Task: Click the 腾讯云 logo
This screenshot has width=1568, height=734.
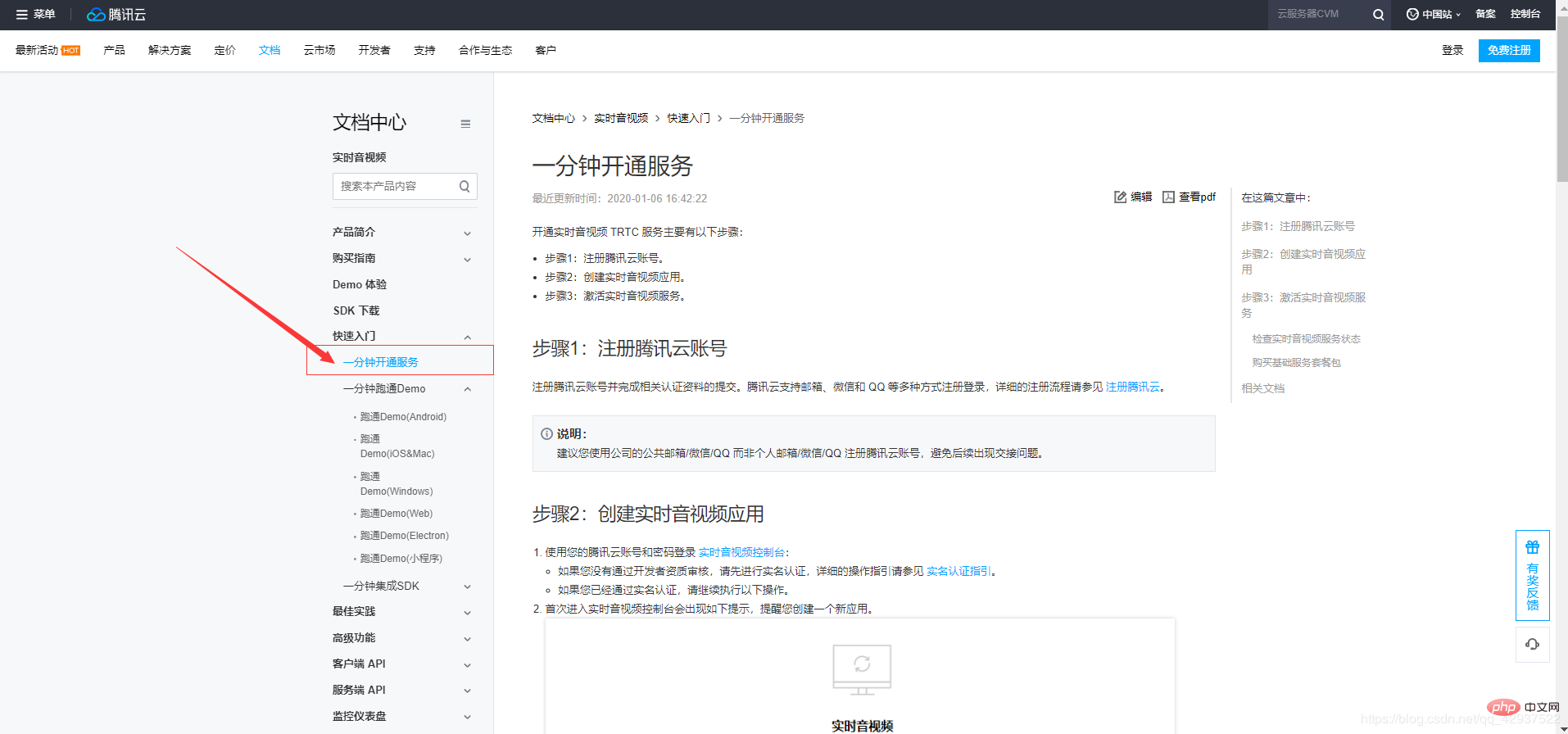Action: pos(116,14)
